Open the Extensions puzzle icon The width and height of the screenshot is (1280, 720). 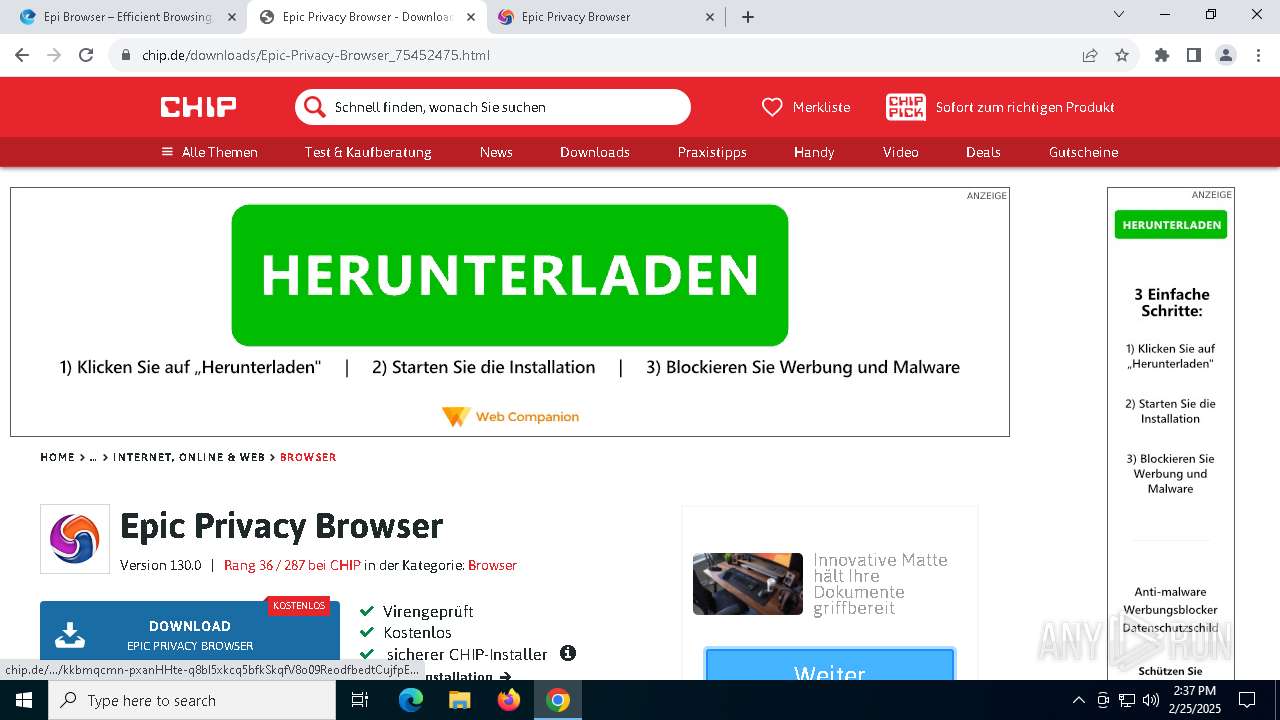pyautogui.click(x=1162, y=55)
